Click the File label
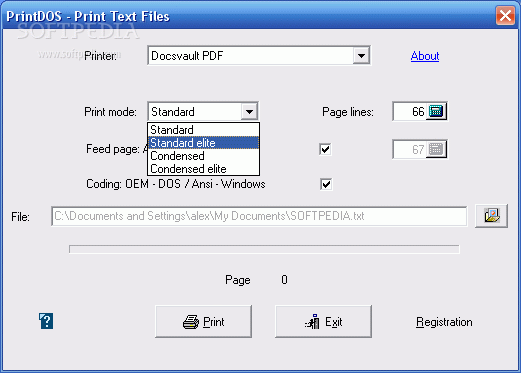This screenshot has height=373, width=521. [x=20, y=217]
